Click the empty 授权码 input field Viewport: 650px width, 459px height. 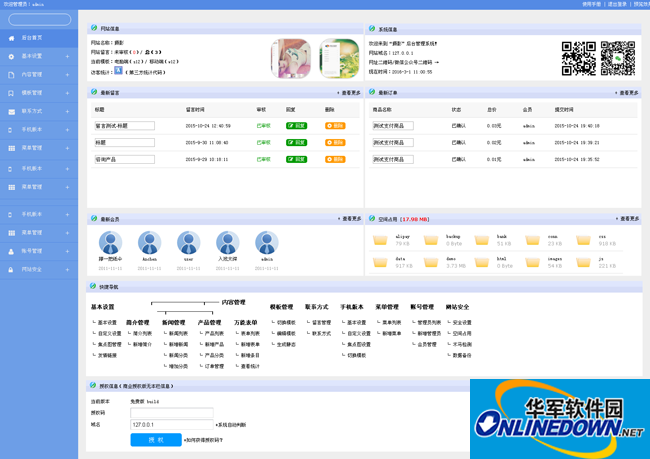click(x=172, y=413)
